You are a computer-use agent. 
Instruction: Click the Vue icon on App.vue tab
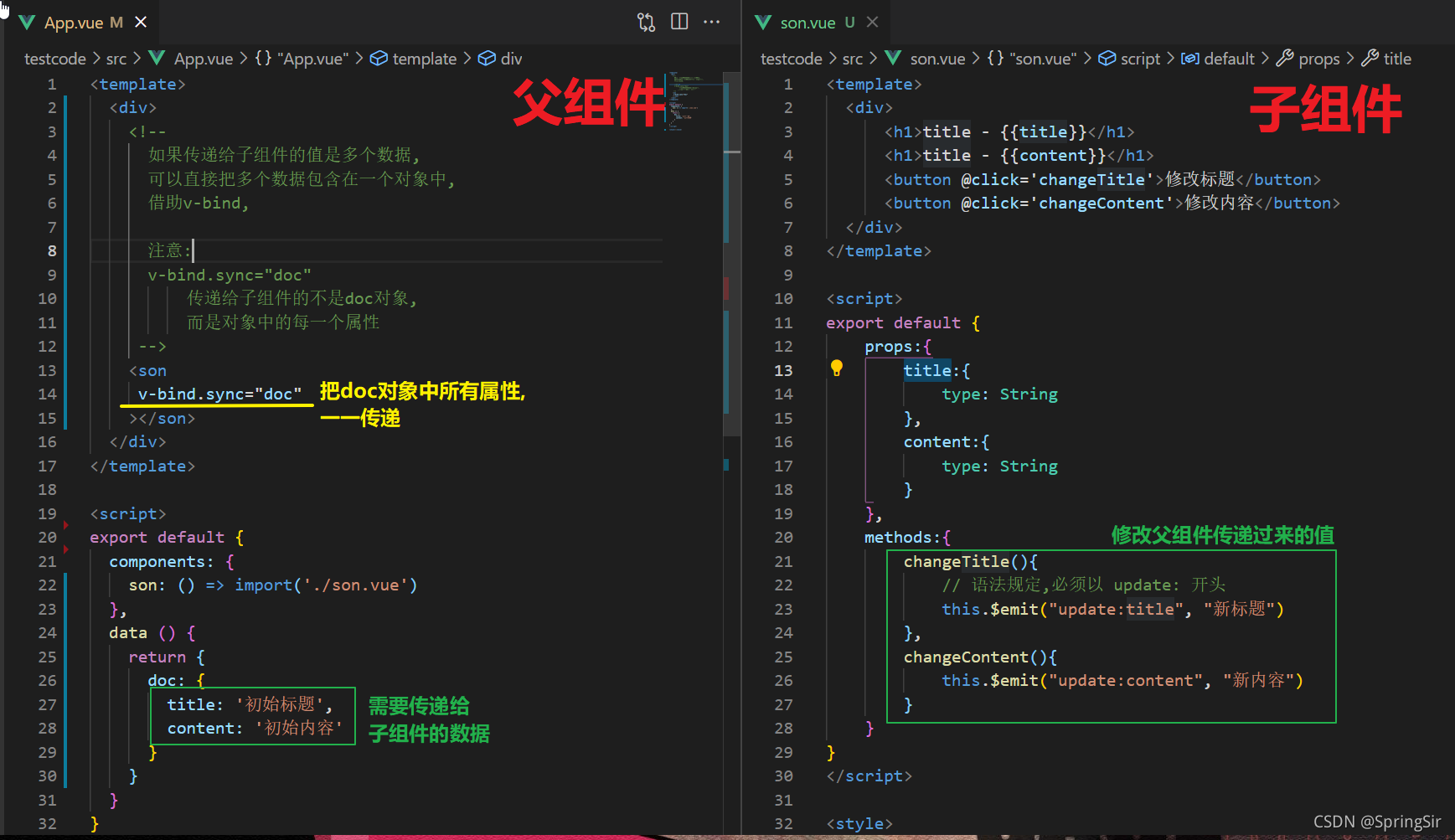pos(27,23)
